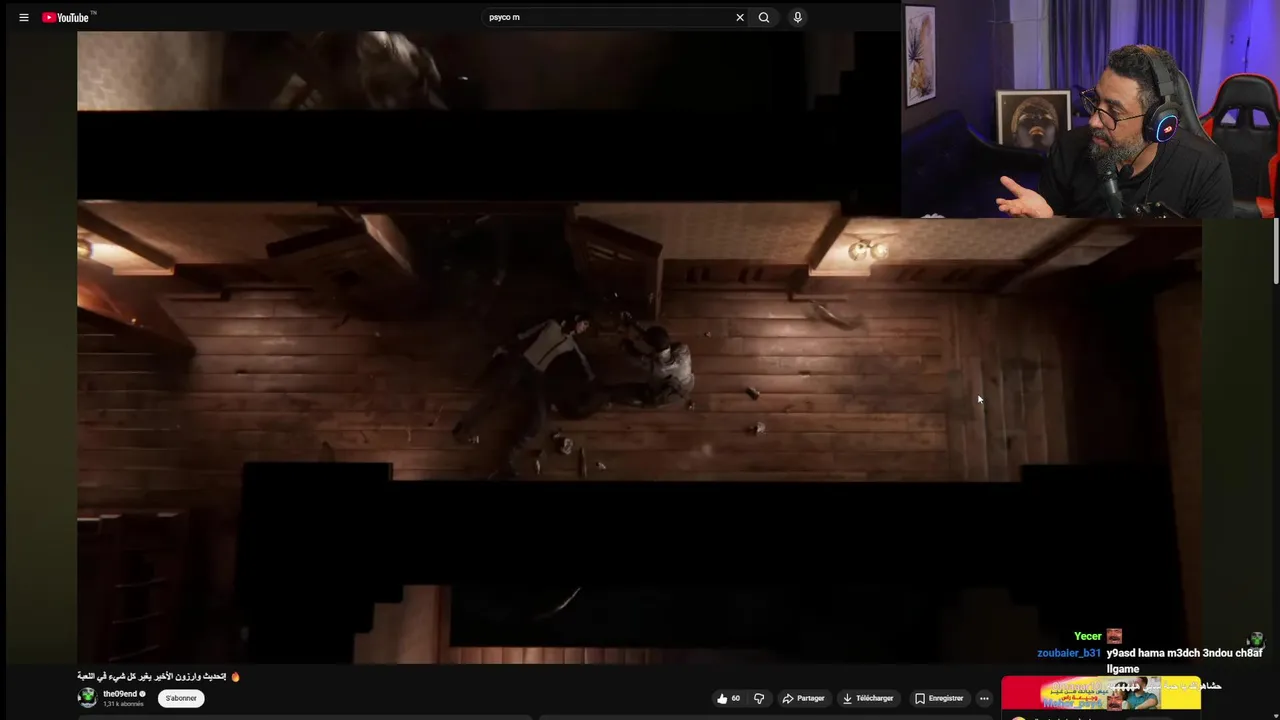1280x720 pixels.
Task: Save the video with Enregistrer
Action: (x=939, y=698)
